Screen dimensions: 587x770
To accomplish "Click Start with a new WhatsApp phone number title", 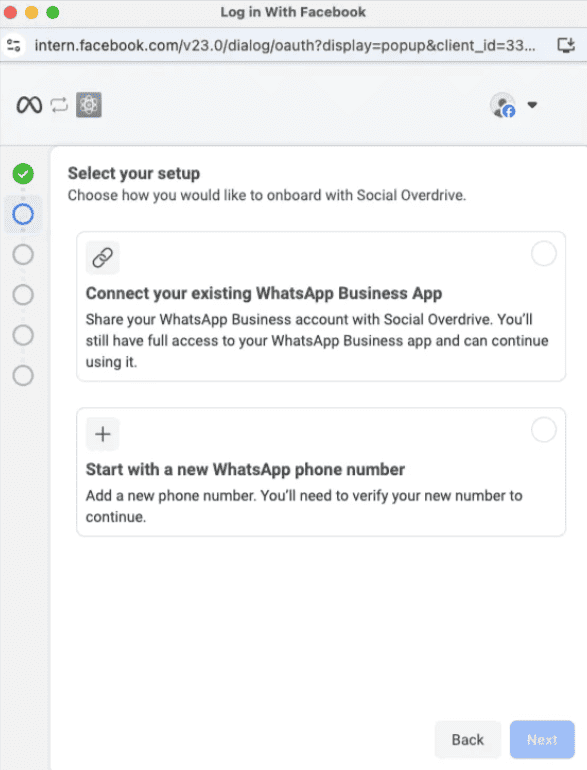I will 245,469.
